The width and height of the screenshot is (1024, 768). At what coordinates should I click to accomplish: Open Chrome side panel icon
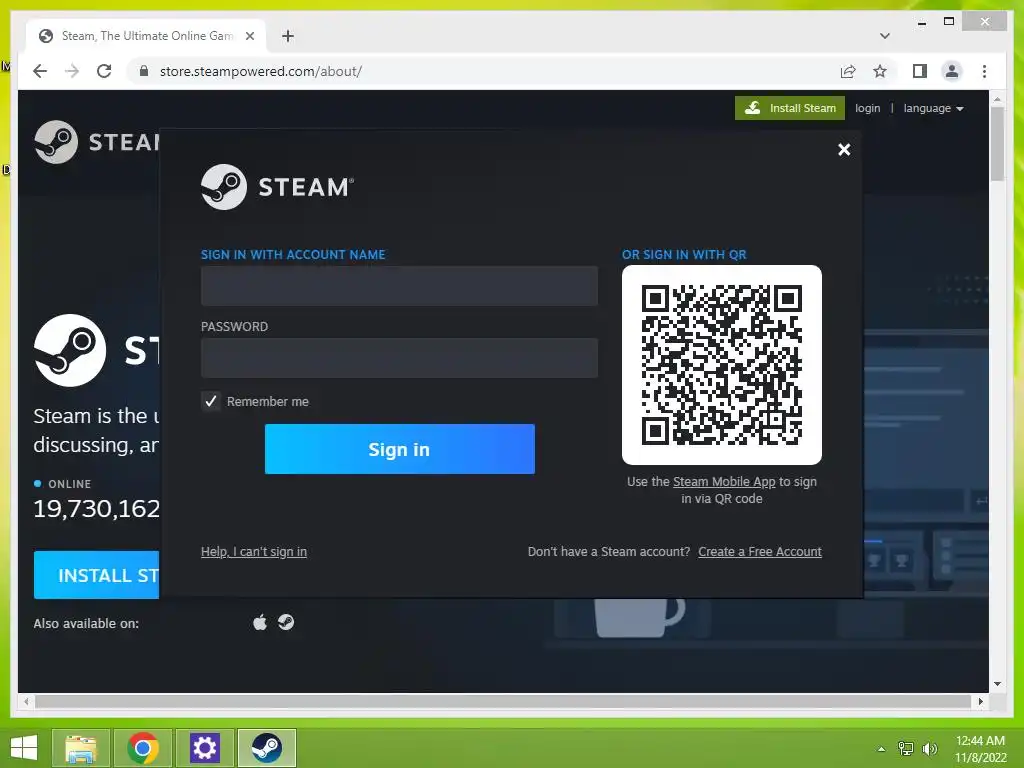coord(920,71)
